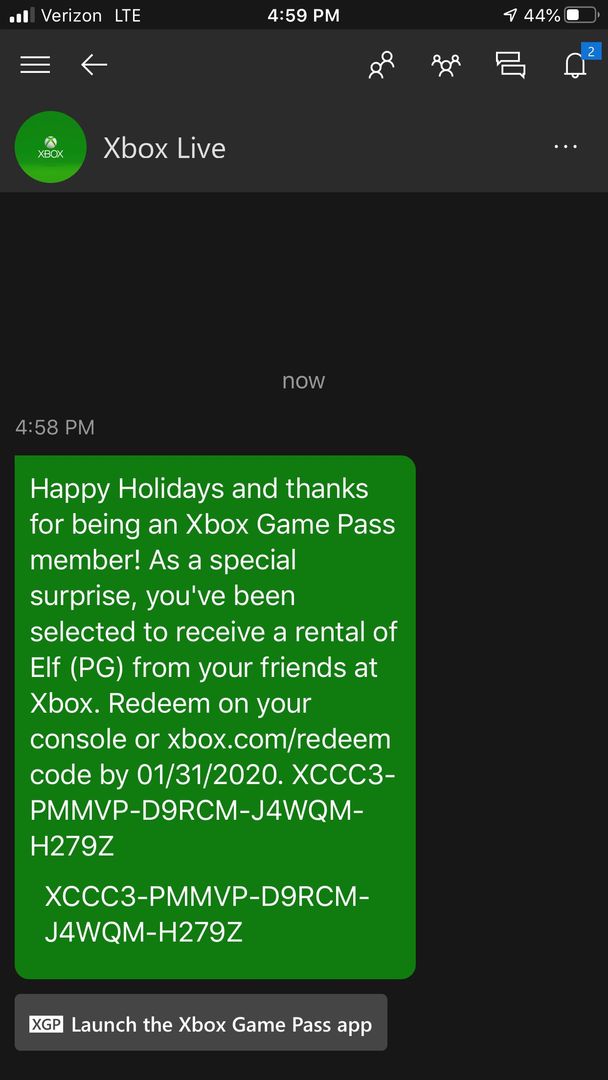
Task: Tap the Verizon signal strength indicator
Action: tap(22, 15)
